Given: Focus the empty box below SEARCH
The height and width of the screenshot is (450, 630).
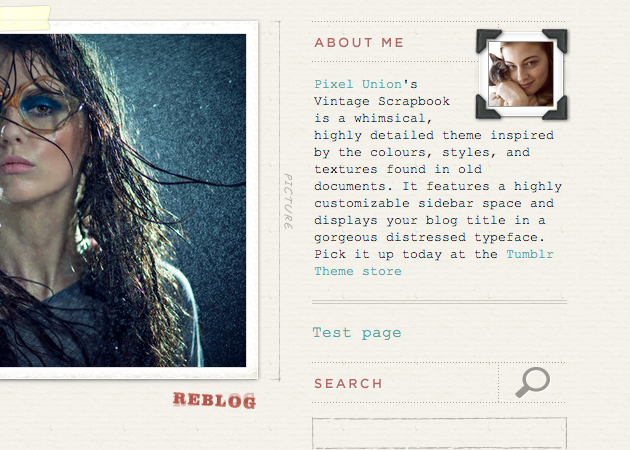Looking at the screenshot, I should pos(440,433).
